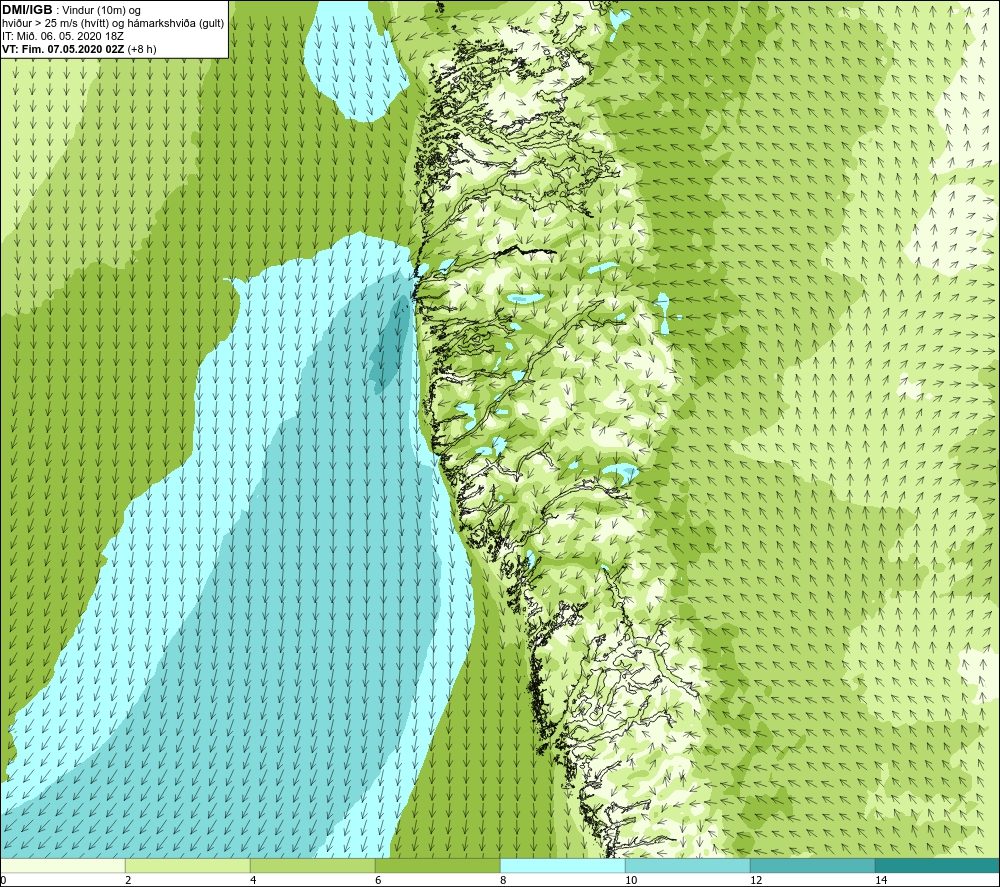Click the '14' label on the colour scale

[881, 880]
